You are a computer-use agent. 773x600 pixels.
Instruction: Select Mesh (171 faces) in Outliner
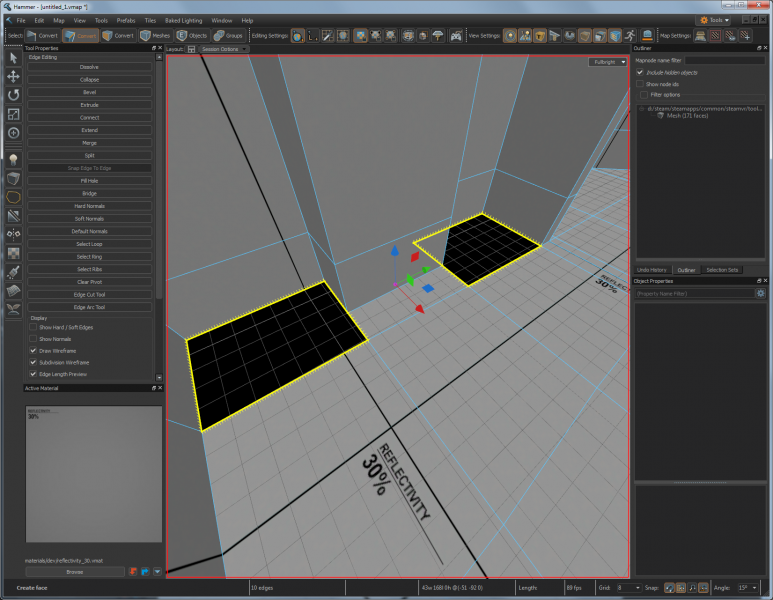click(687, 116)
